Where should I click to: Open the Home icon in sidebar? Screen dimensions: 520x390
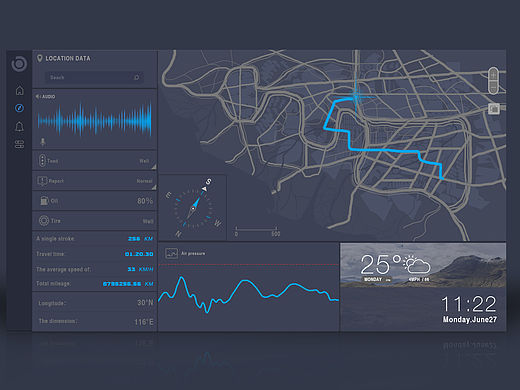pyautogui.click(x=20, y=90)
